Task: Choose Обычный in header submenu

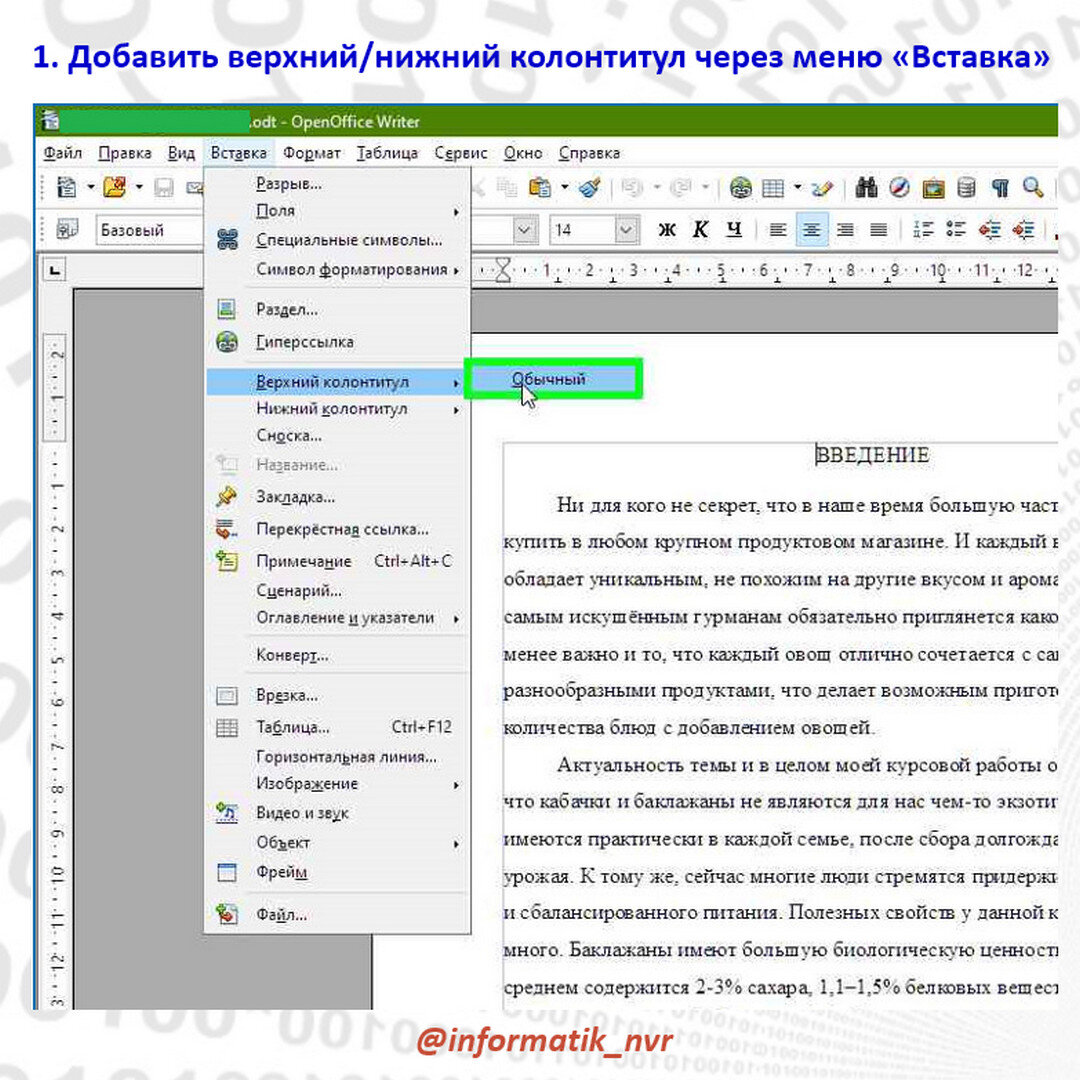Action: 554,379
